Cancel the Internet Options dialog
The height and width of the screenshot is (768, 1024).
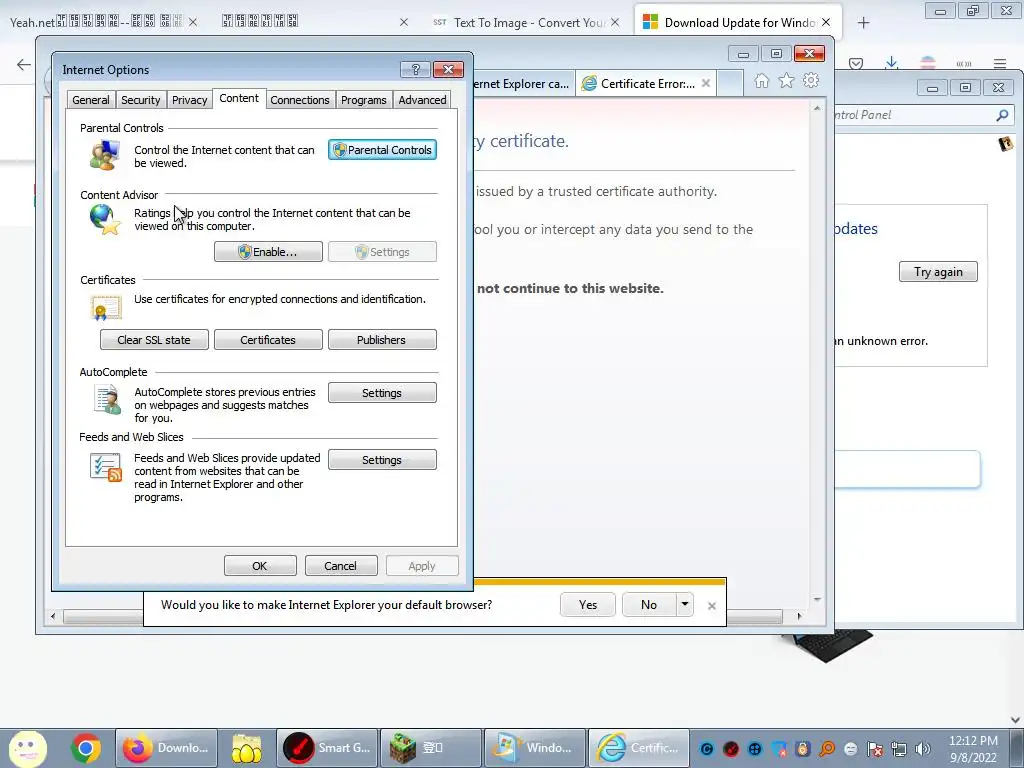point(341,566)
